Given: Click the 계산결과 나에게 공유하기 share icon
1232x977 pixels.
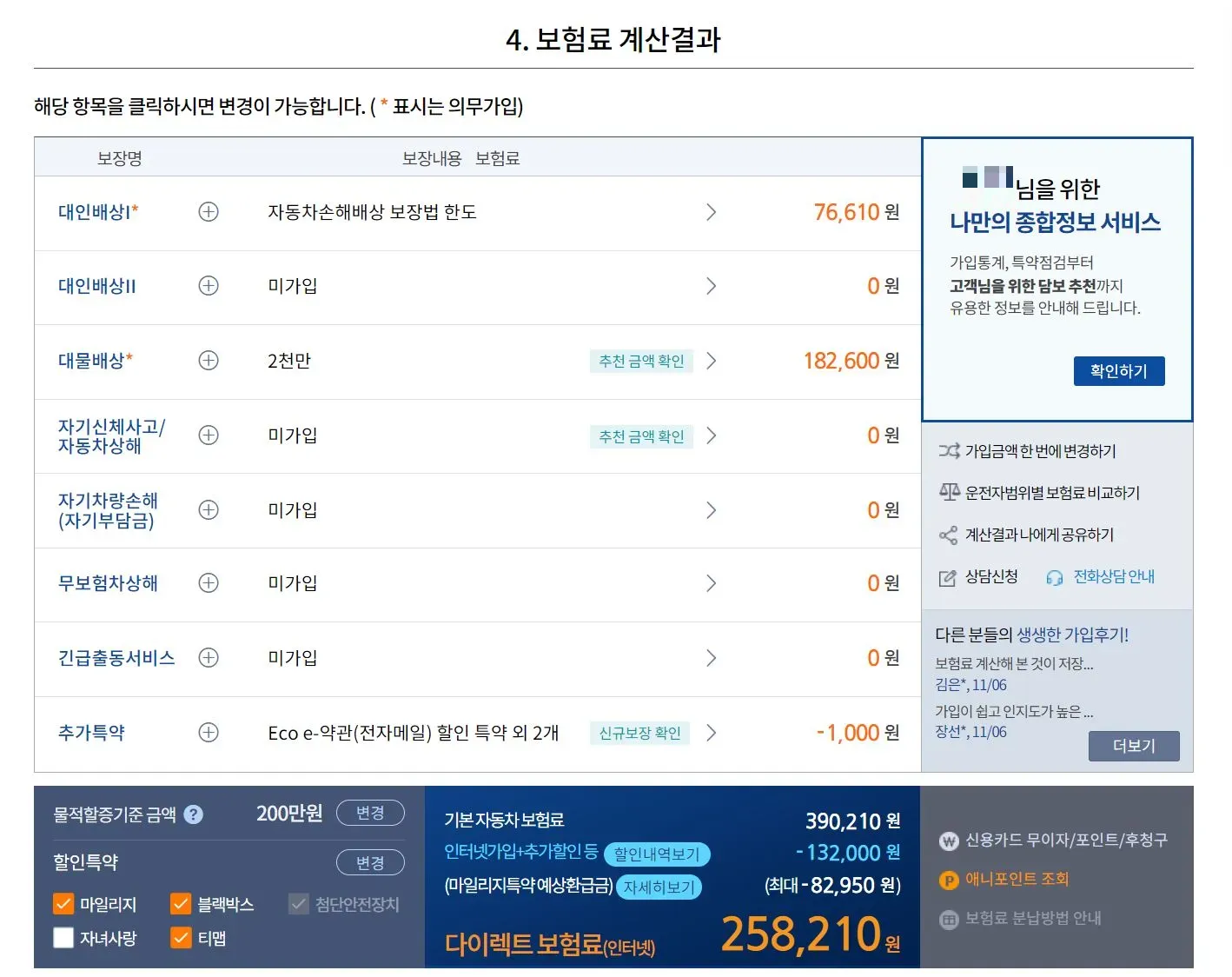Looking at the screenshot, I should 950,535.
